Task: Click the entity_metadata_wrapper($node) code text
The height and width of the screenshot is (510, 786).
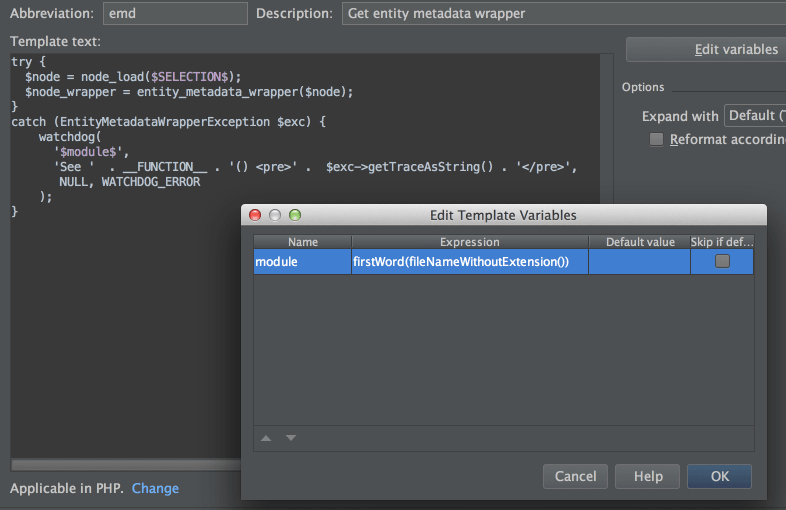Action: pyautogui.click(x=241, y=92)
